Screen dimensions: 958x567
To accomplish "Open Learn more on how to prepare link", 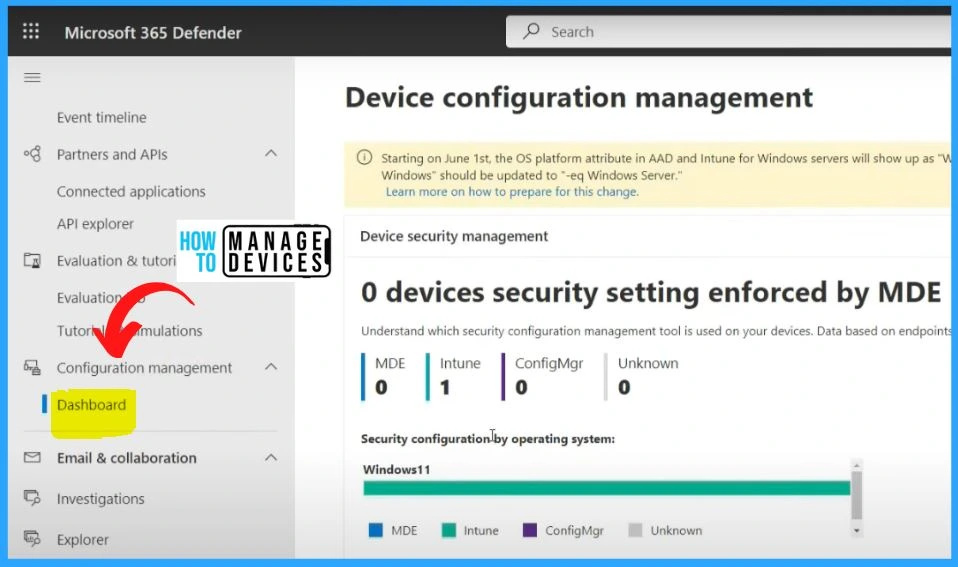I will coord(512,191).
